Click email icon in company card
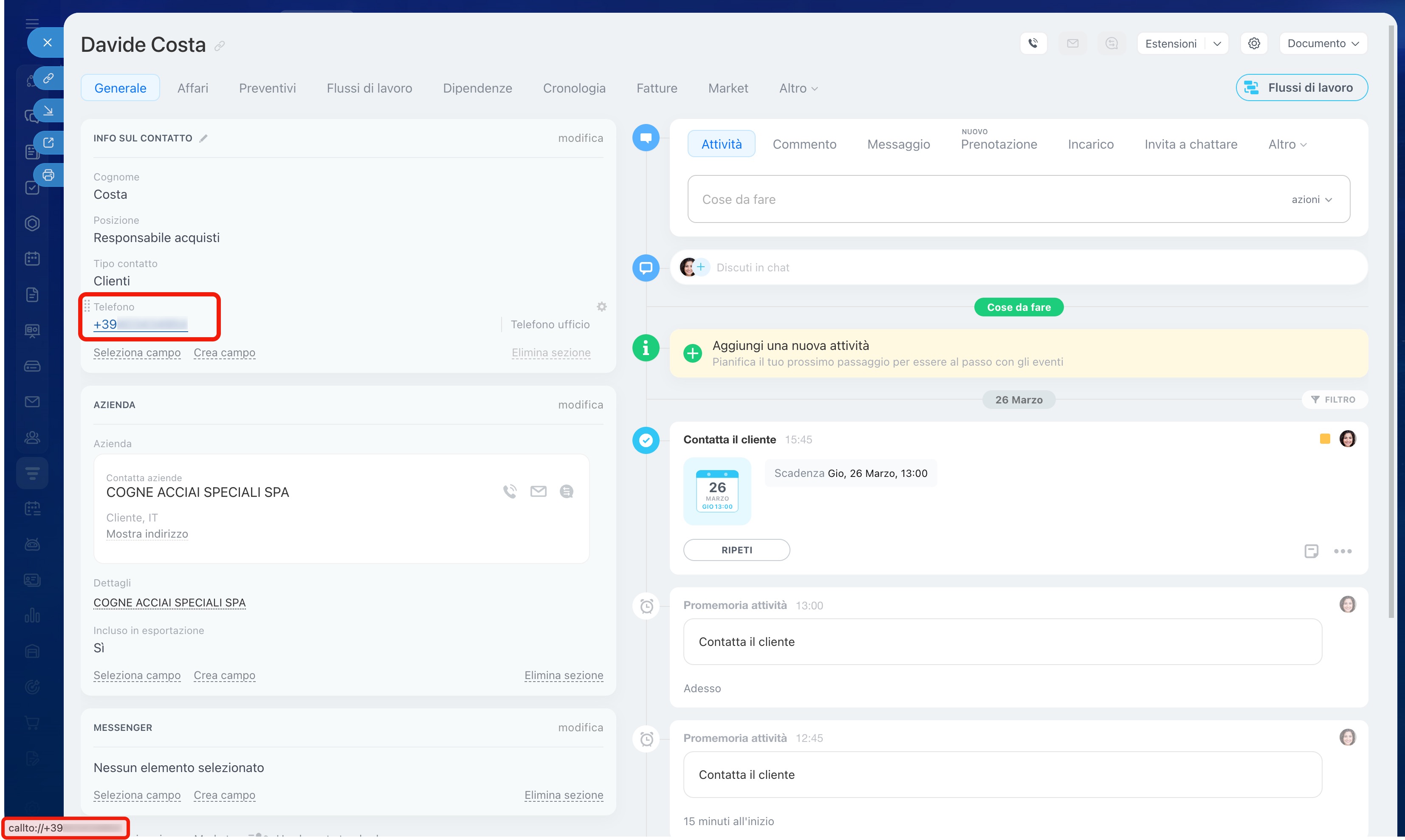The image size is (1405, 840). [x=538, y=491]
